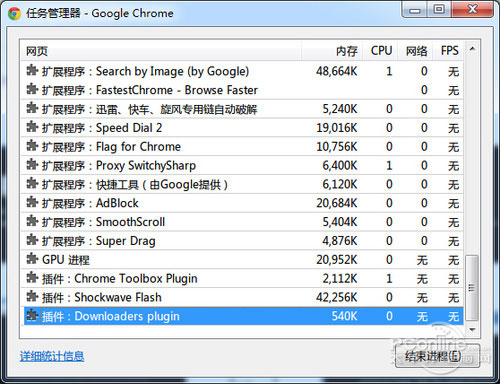Click the 20,684K memory value

pos(337,203)
